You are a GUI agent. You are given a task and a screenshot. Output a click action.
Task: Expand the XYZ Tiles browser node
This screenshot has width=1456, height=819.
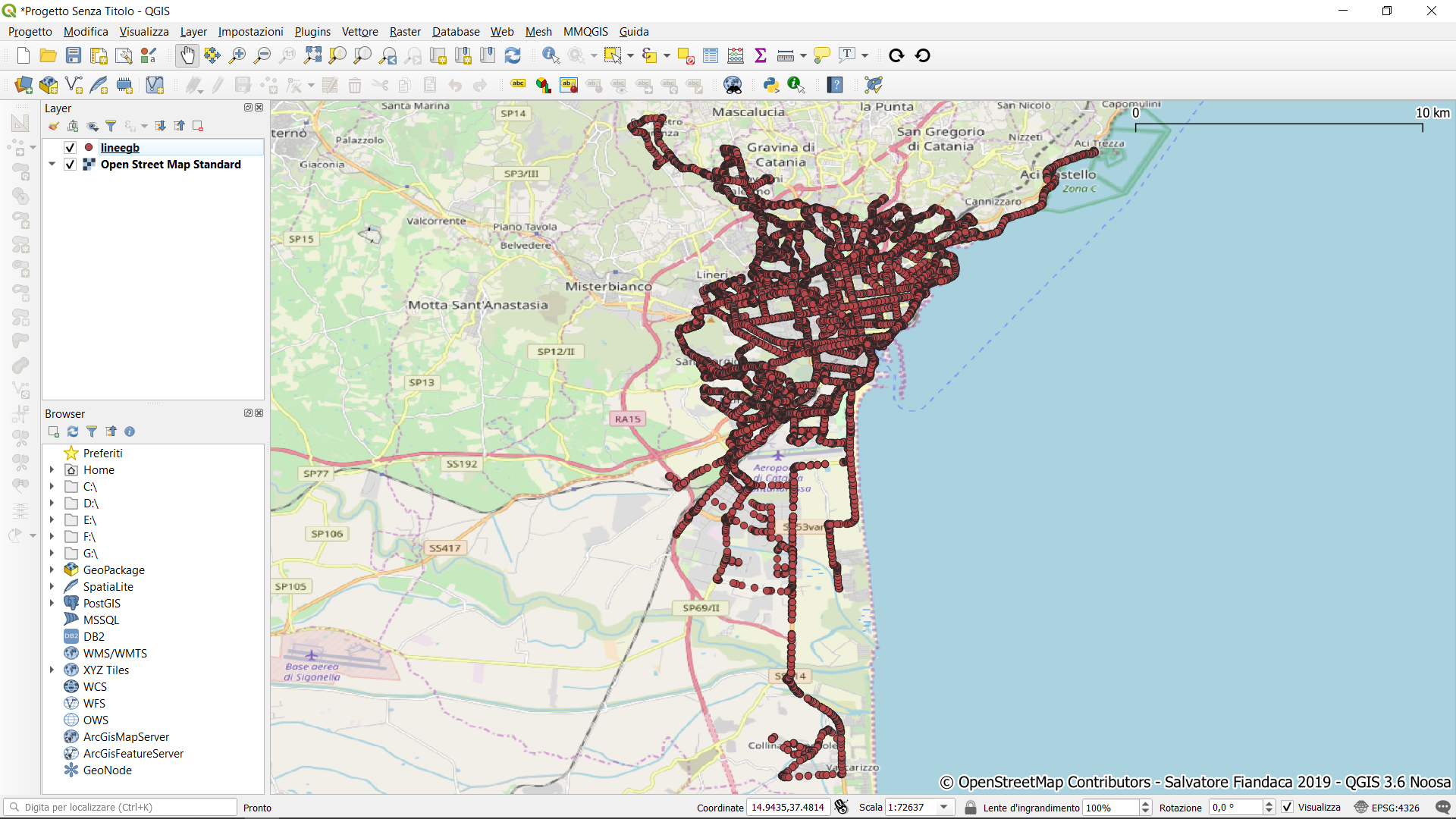52,670
